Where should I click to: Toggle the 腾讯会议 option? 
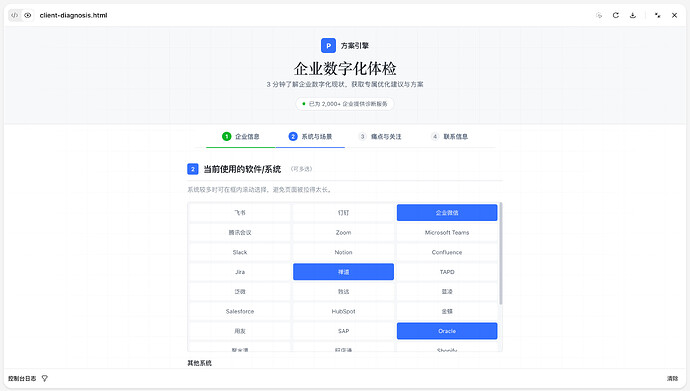coord(240,233)
